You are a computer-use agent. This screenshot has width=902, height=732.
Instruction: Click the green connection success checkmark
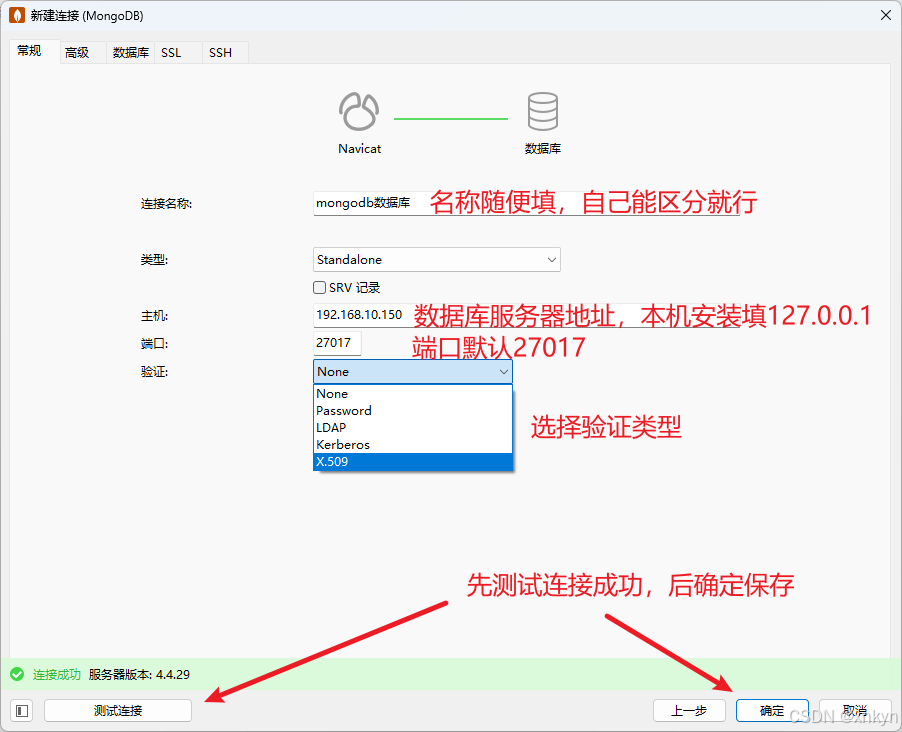pyautogui.click(x=17, y=674)
